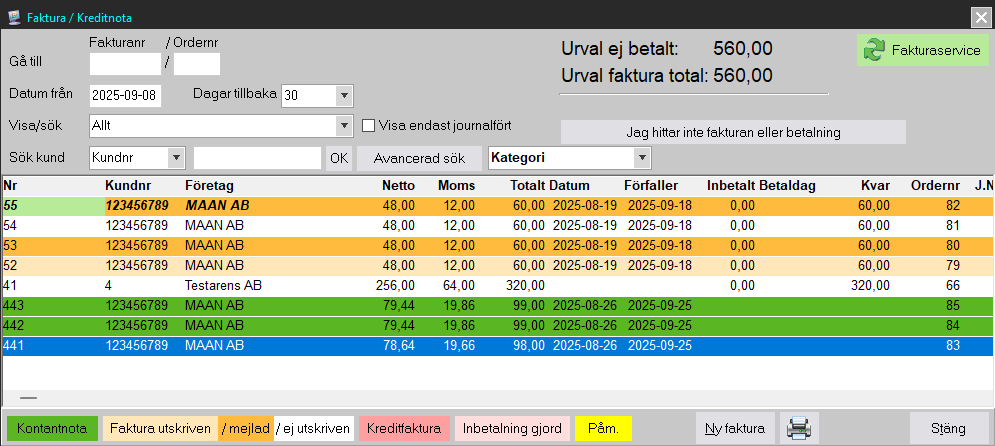This screenshot has width=995, height=446.
Task: Create a new invoice with Ny faktura
Action: [x=735, y=428]
